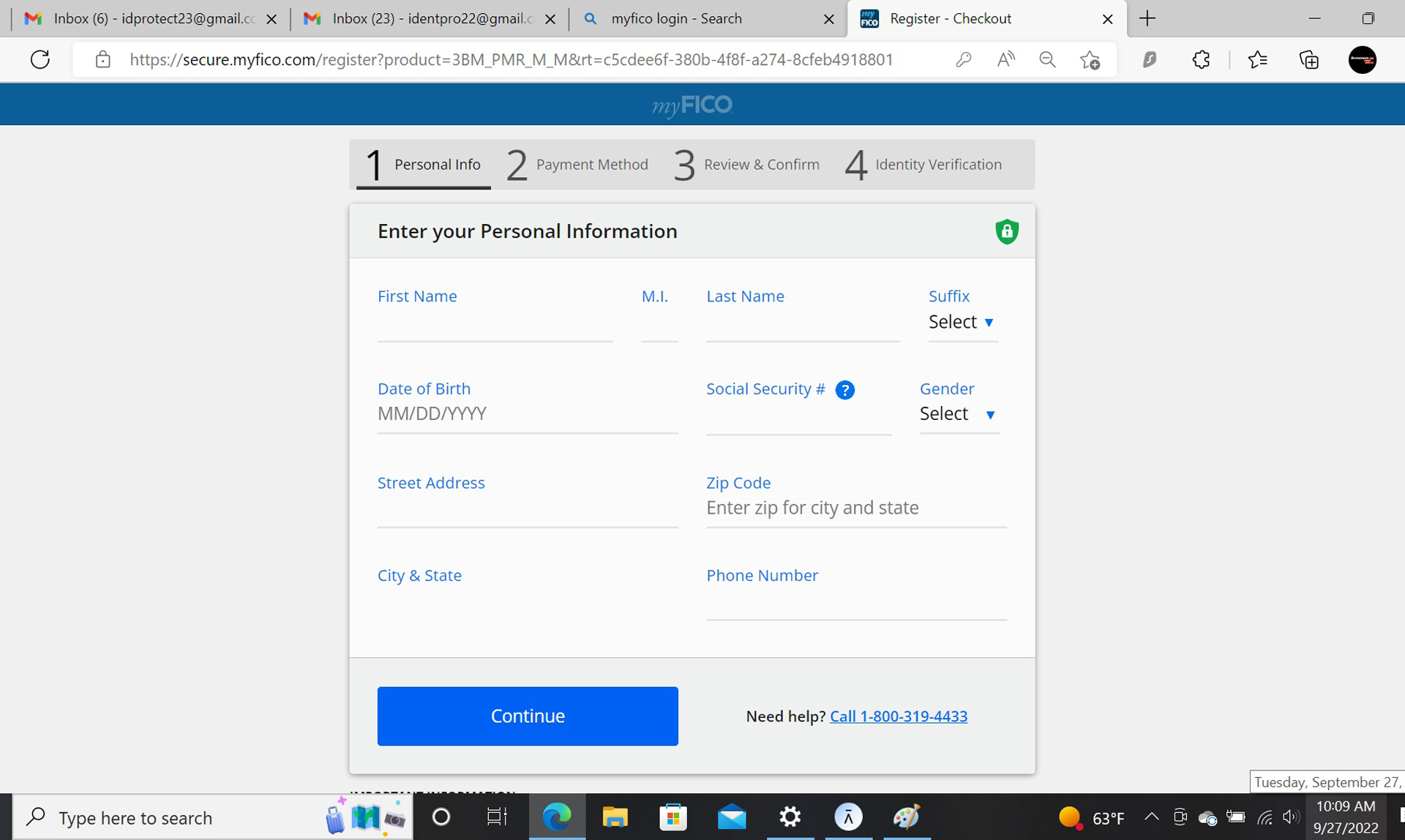Click the green security shield lock icon
The image size is (1405, 840).
[1006, 232]
